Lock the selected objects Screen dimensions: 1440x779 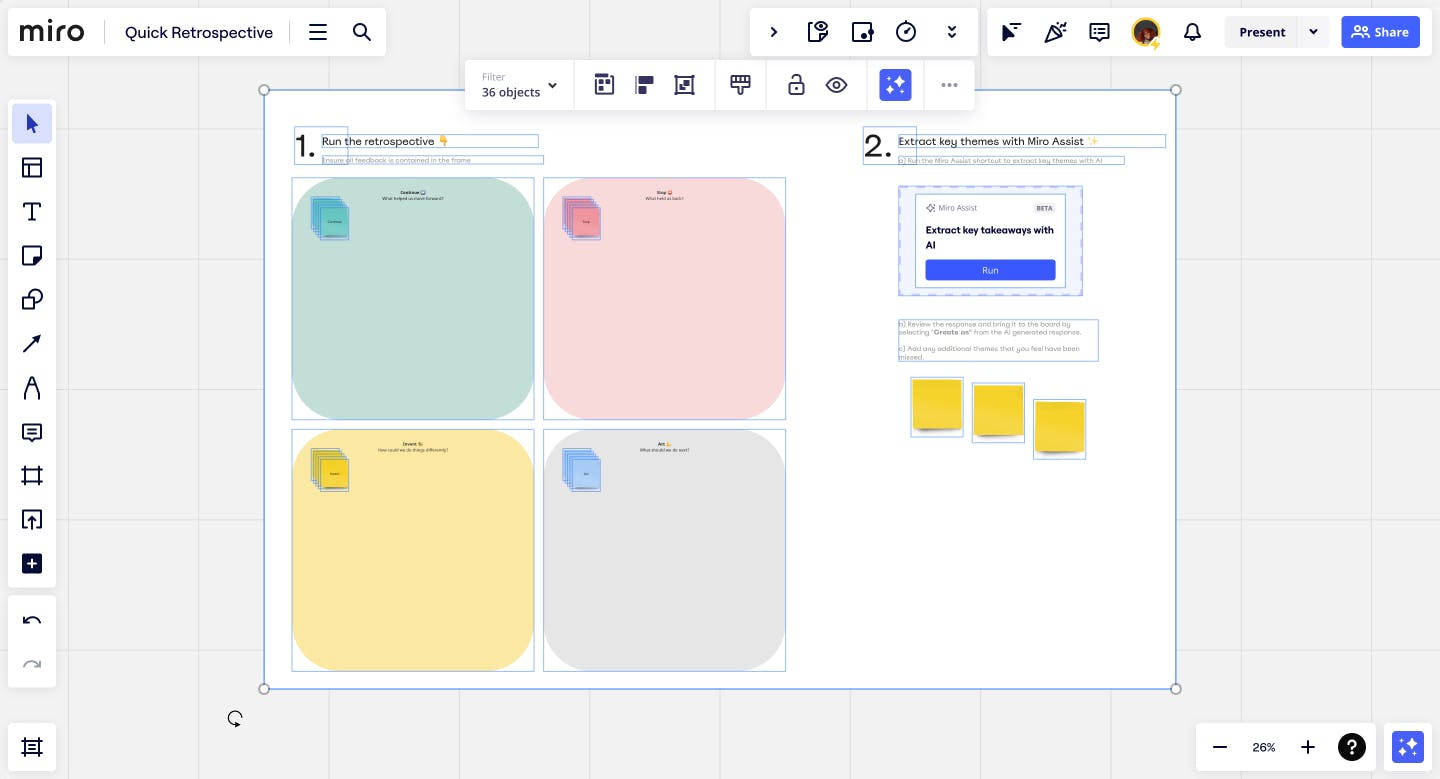click(796, 85)
